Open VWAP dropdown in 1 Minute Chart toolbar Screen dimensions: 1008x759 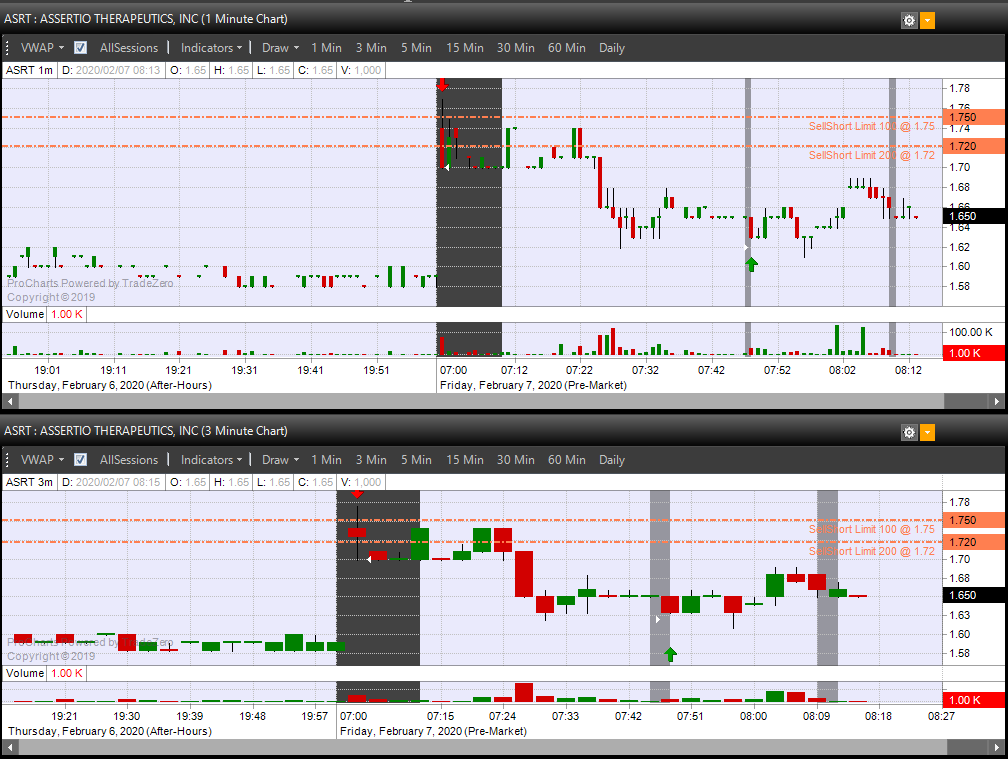click(42, 48)
